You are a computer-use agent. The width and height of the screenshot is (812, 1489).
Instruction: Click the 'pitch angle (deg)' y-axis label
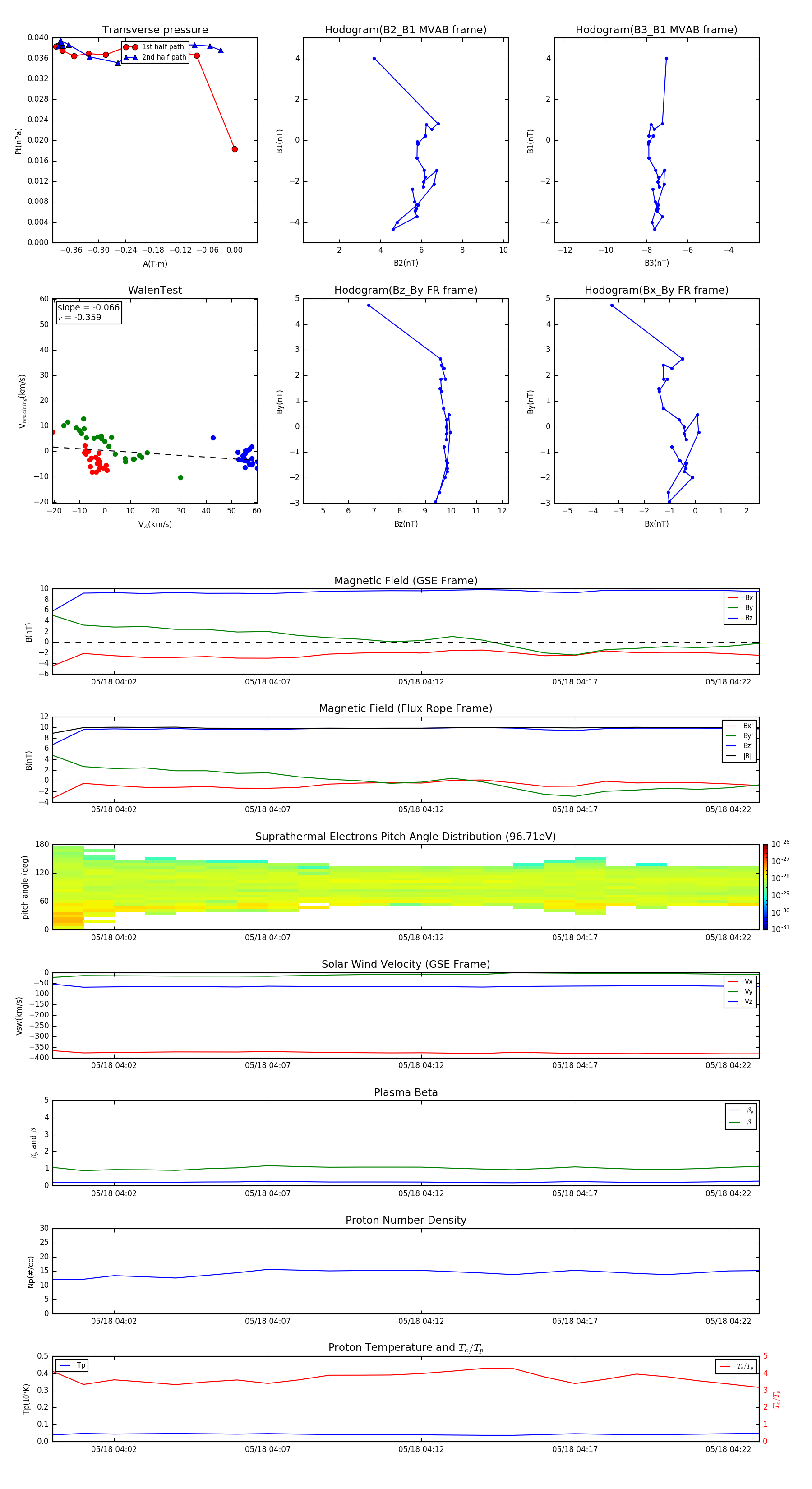[x=25, y=887]
